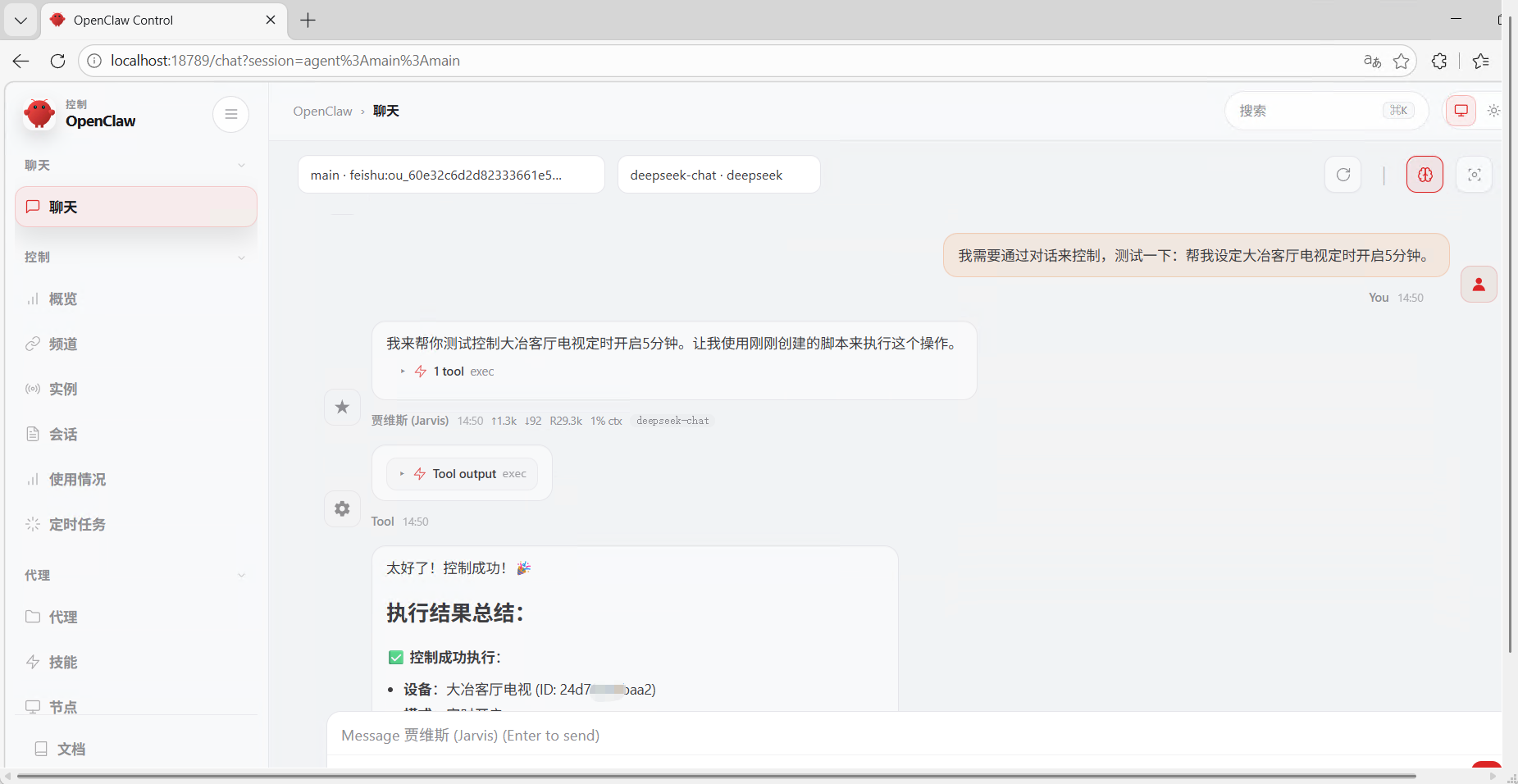1518x784 pixels.
Task: Click the gear avatar of Tool message
Action: pyautogui.click(x=342, y=508)
